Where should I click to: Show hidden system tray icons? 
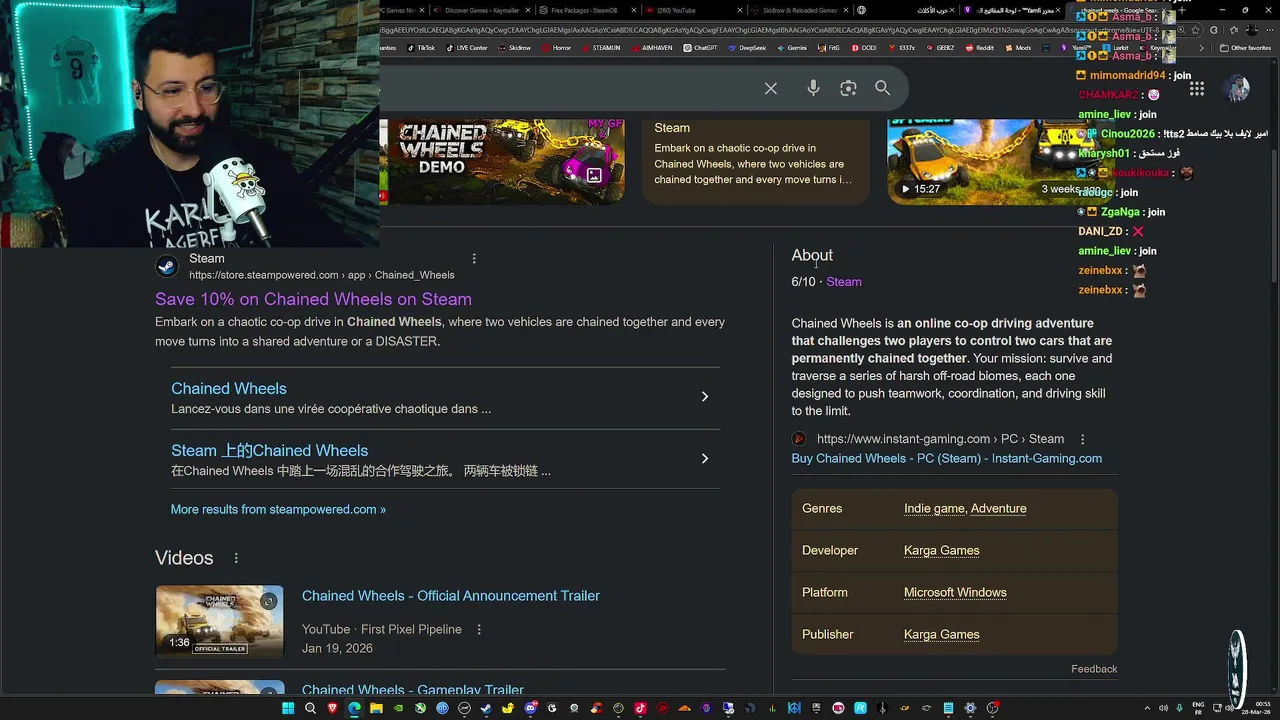click(1147, 709)
